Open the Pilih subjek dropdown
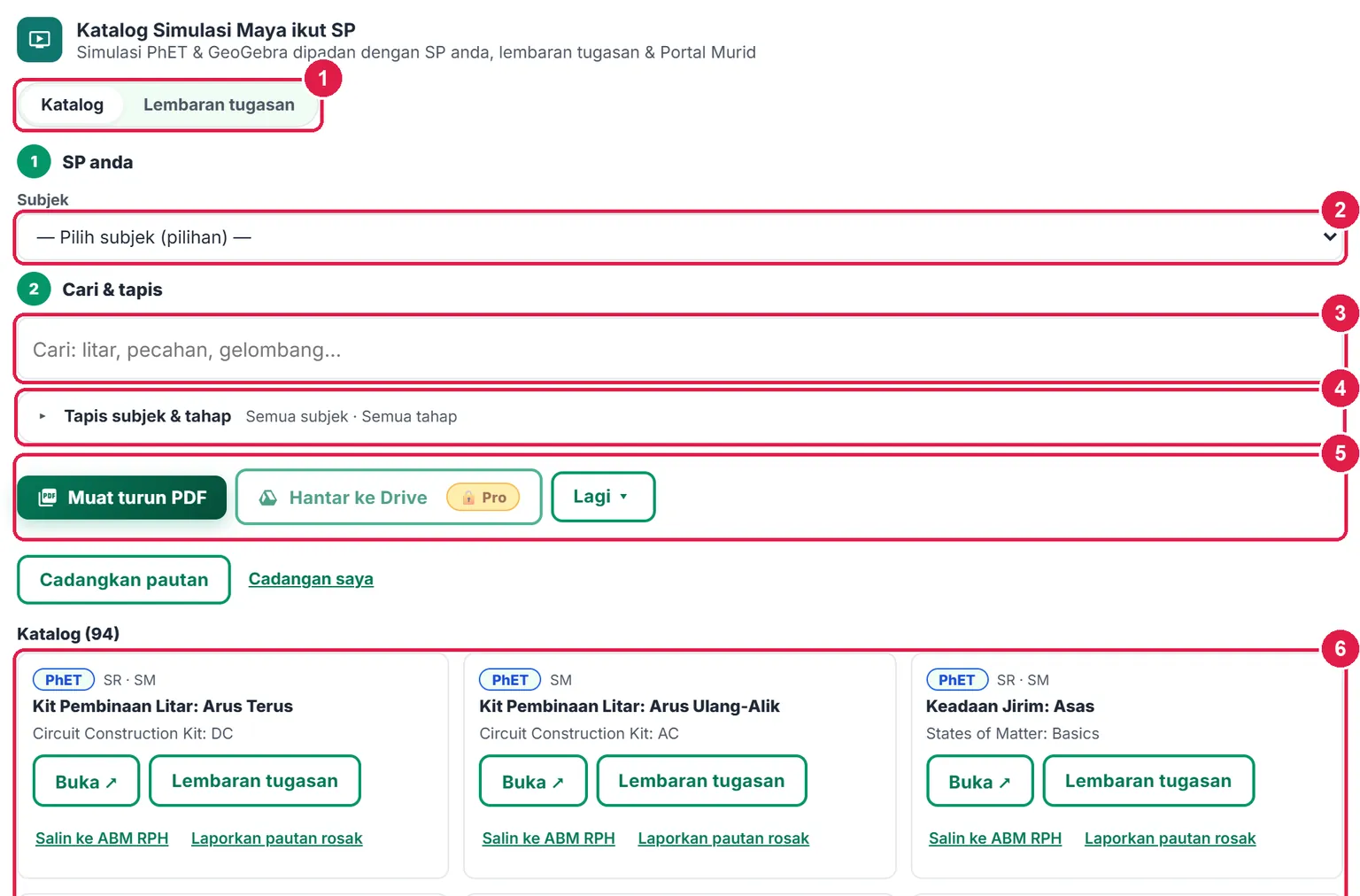 pos(680,237)
